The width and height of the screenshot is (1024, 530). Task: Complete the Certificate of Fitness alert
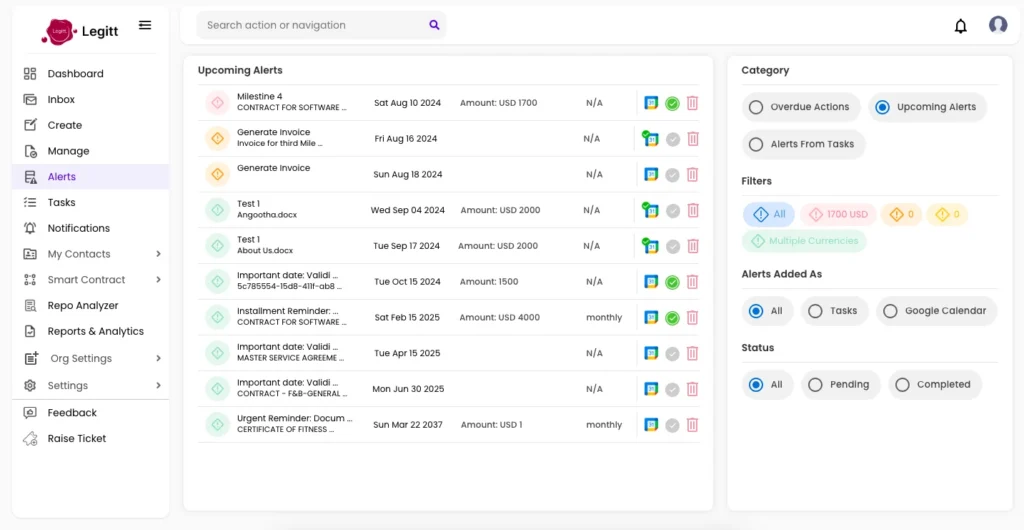click(672, 425)
